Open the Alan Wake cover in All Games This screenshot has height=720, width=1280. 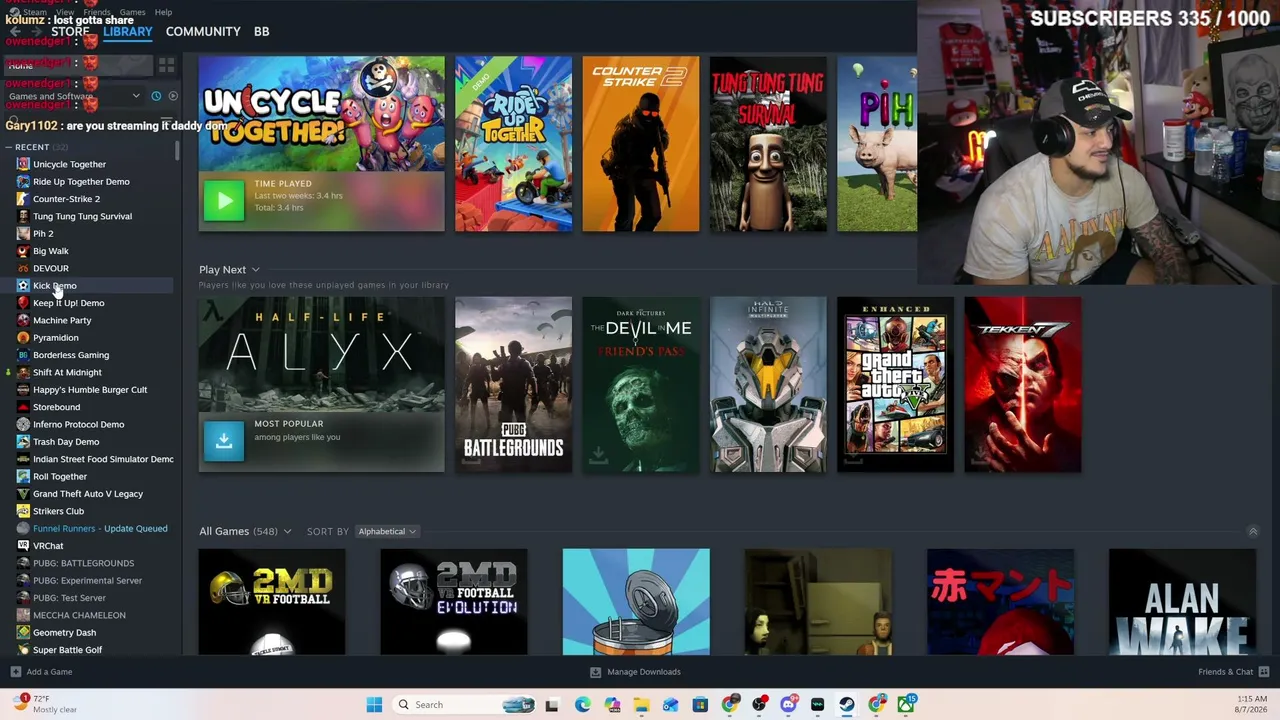(x=1182, y=602)
